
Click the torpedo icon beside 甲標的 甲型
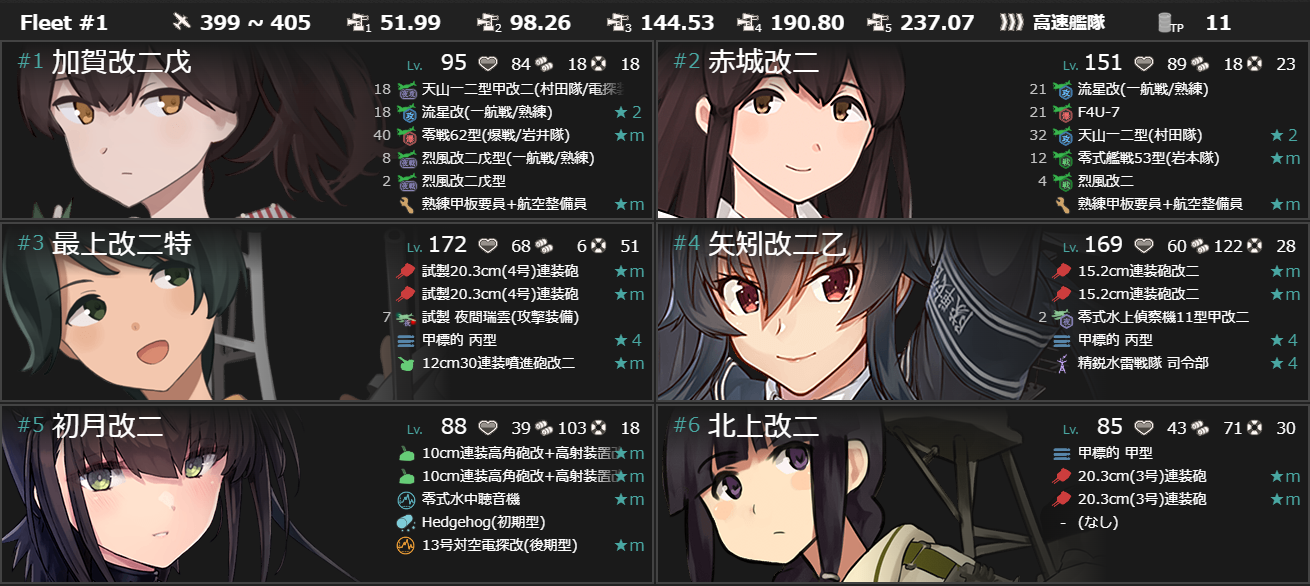(1062, 453)
